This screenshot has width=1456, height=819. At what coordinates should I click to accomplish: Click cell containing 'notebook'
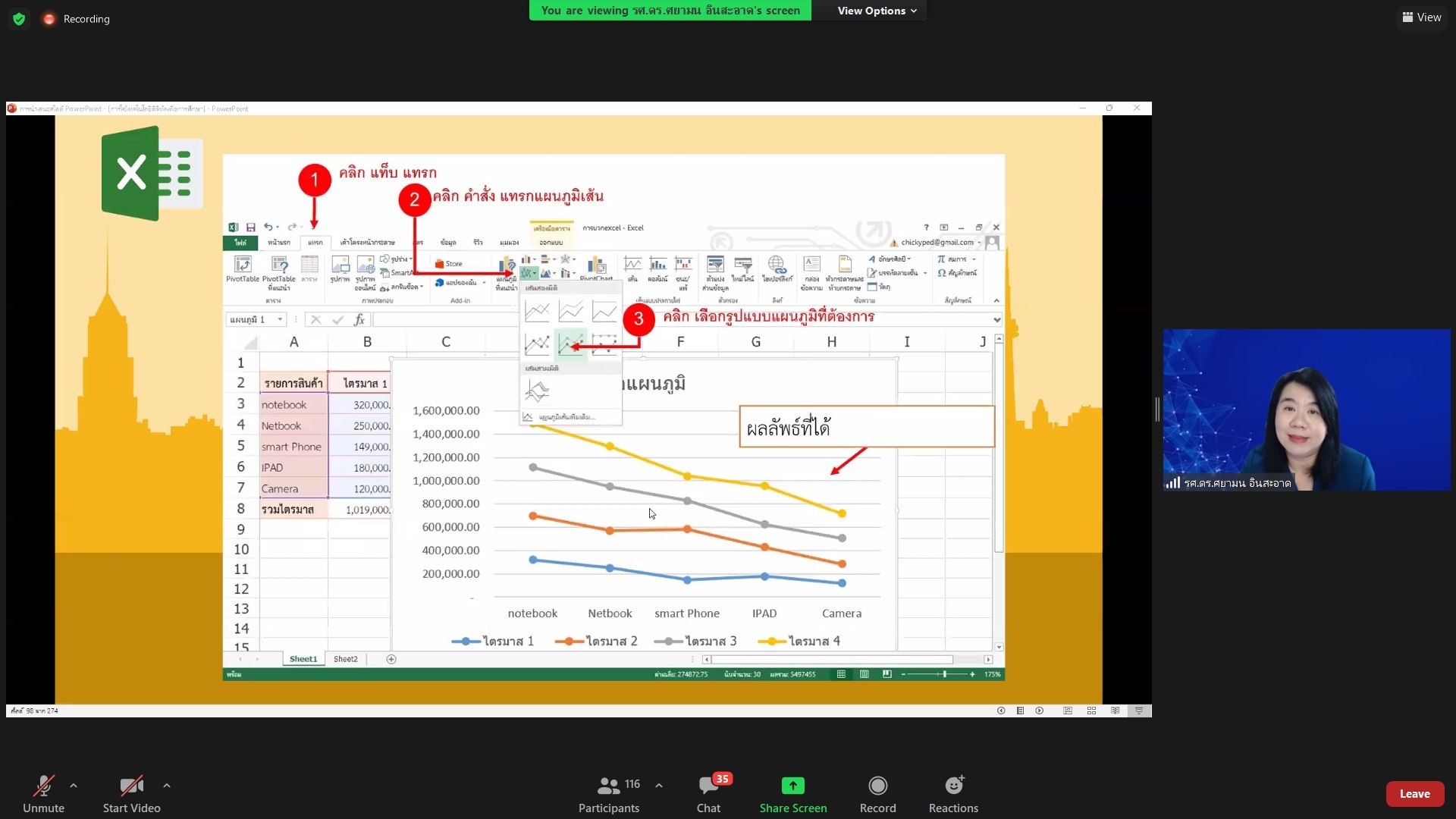coord(293,404)
